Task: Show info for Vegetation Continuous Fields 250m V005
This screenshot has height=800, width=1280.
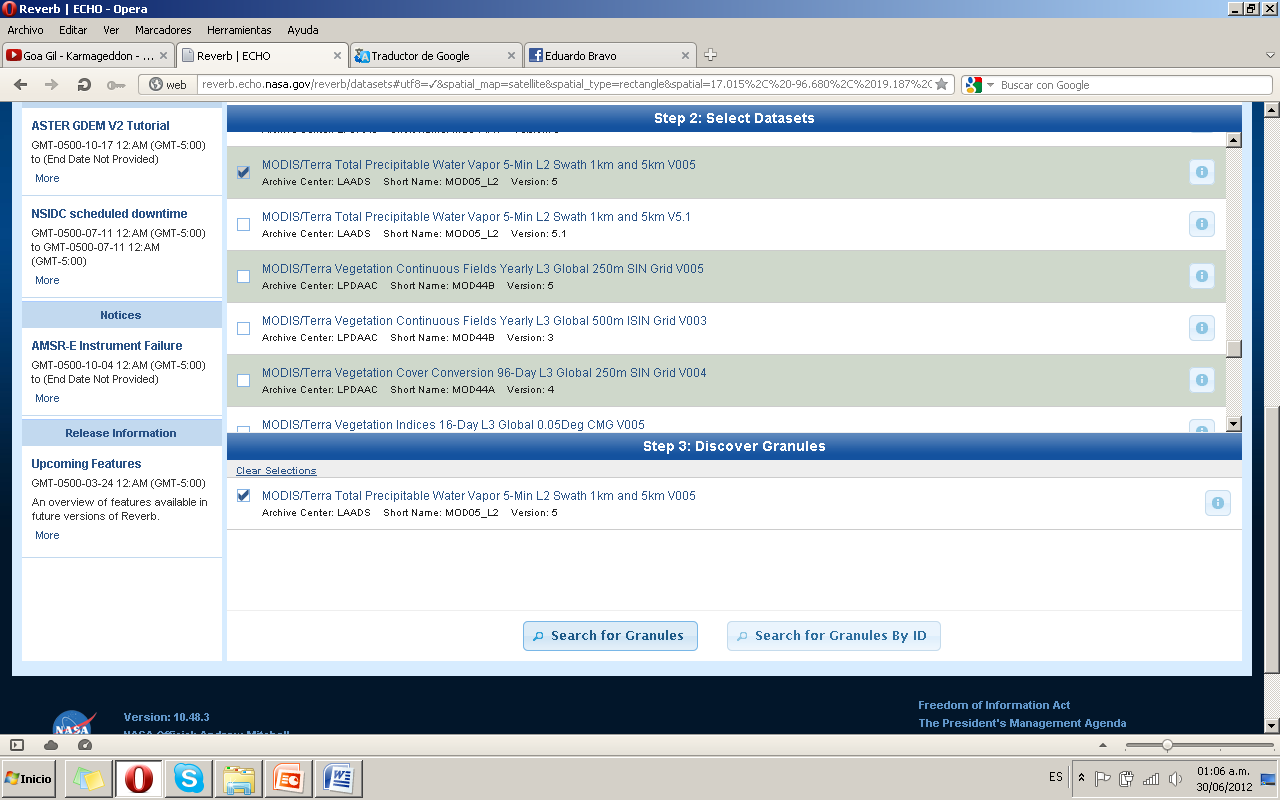Action: (1202, 276)
